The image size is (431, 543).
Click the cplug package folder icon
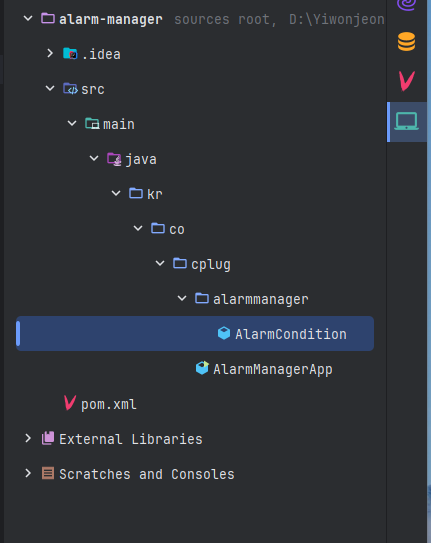pos(180,263)
